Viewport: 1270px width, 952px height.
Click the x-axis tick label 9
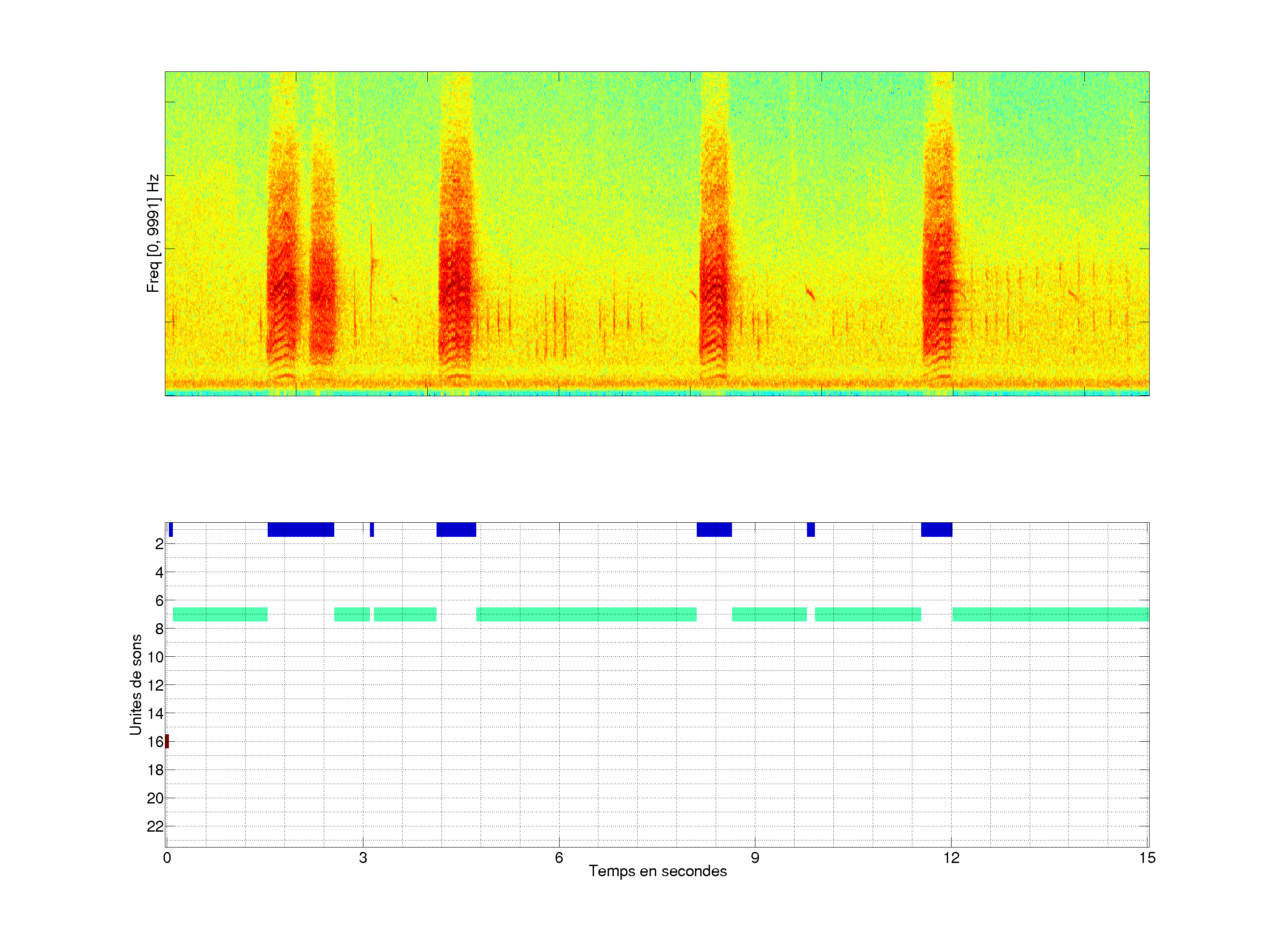point(755,858)
